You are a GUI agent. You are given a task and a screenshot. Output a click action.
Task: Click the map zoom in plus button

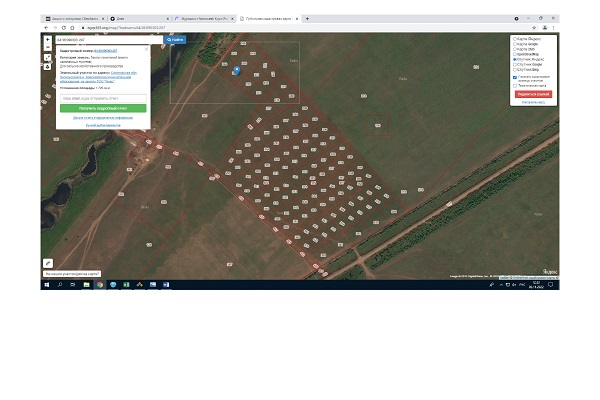(x=48, y=39)
